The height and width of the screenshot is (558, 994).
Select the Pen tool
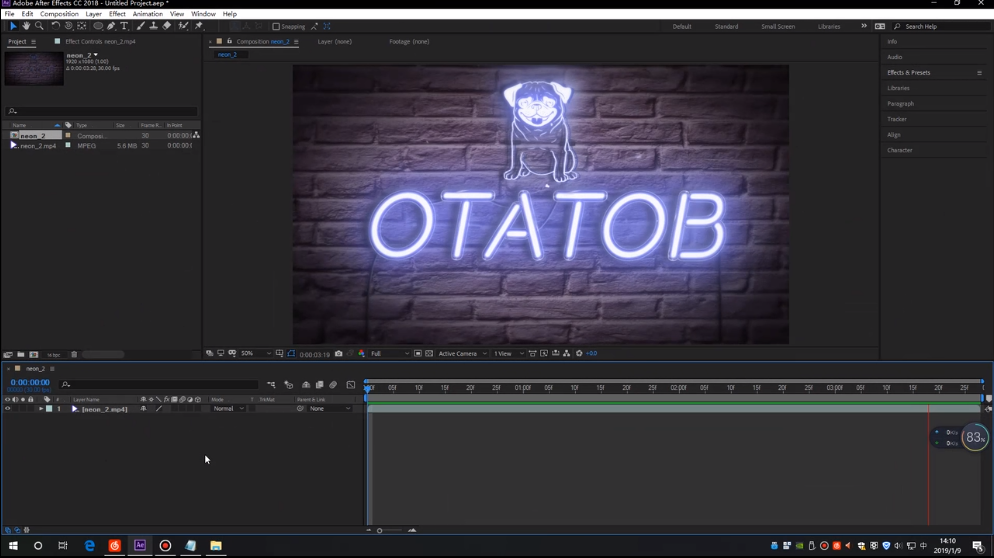point(111,27)
